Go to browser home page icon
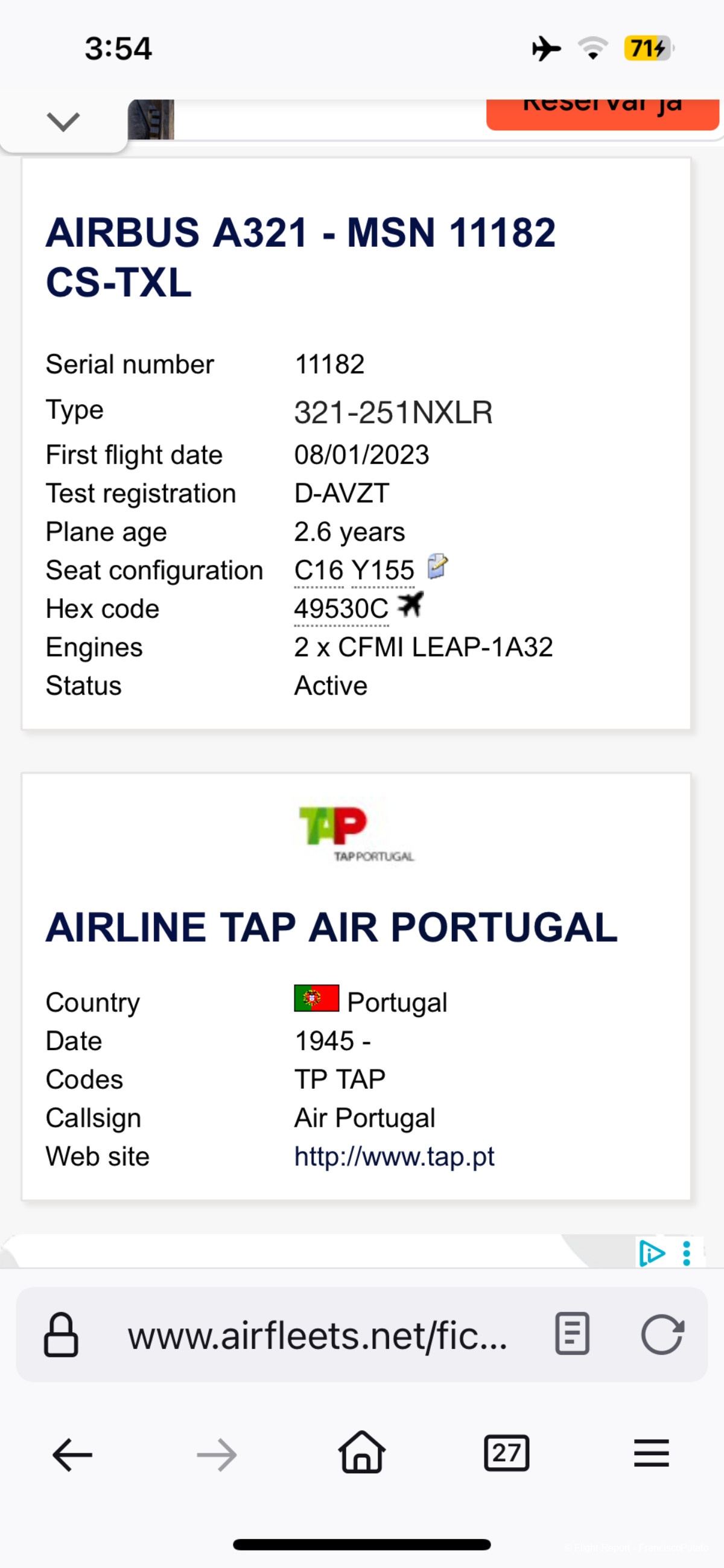 pyautogui.click(x=362, y=1452)
